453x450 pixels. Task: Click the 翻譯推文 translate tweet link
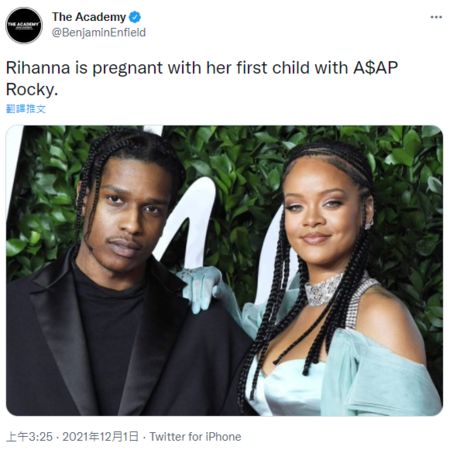[26, 109]
